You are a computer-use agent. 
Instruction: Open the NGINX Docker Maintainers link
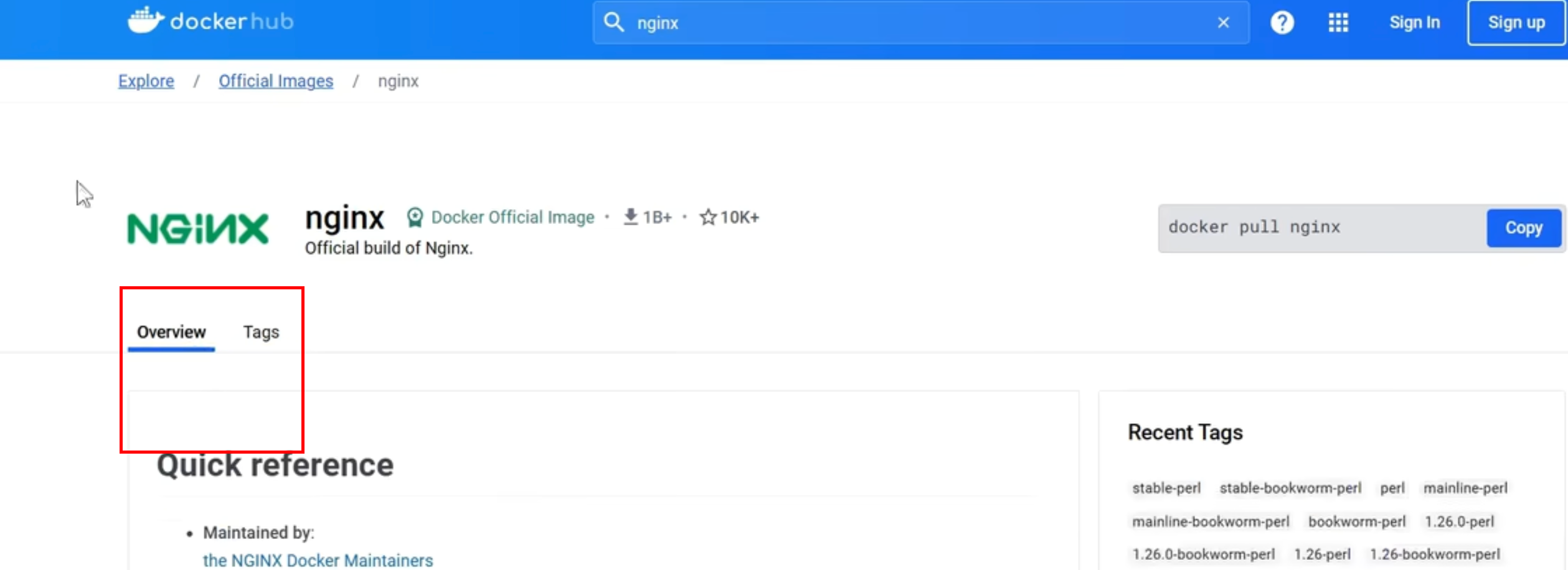point(318,560)
